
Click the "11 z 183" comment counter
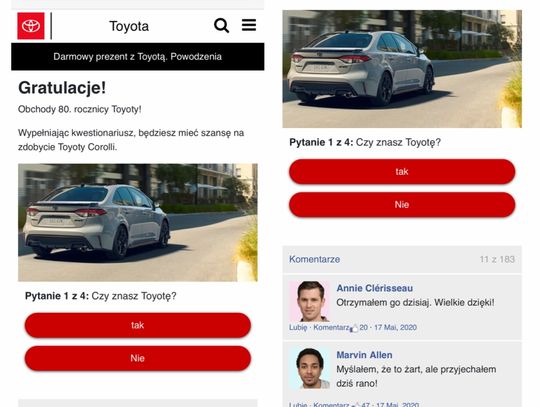coord(497,259)
